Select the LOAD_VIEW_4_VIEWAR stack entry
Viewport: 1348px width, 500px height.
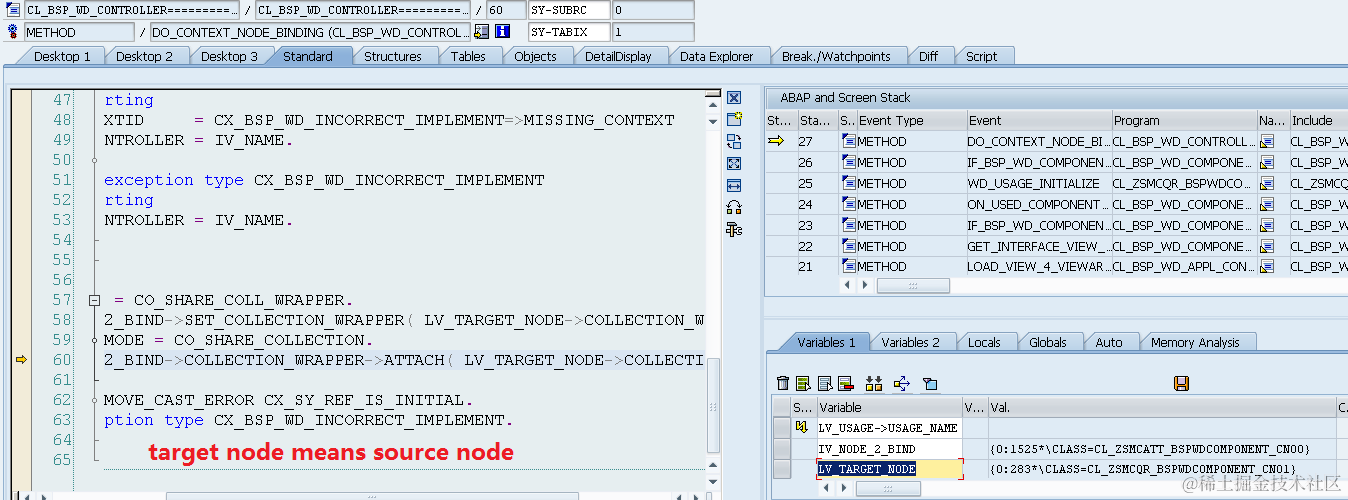(1037, 267)
